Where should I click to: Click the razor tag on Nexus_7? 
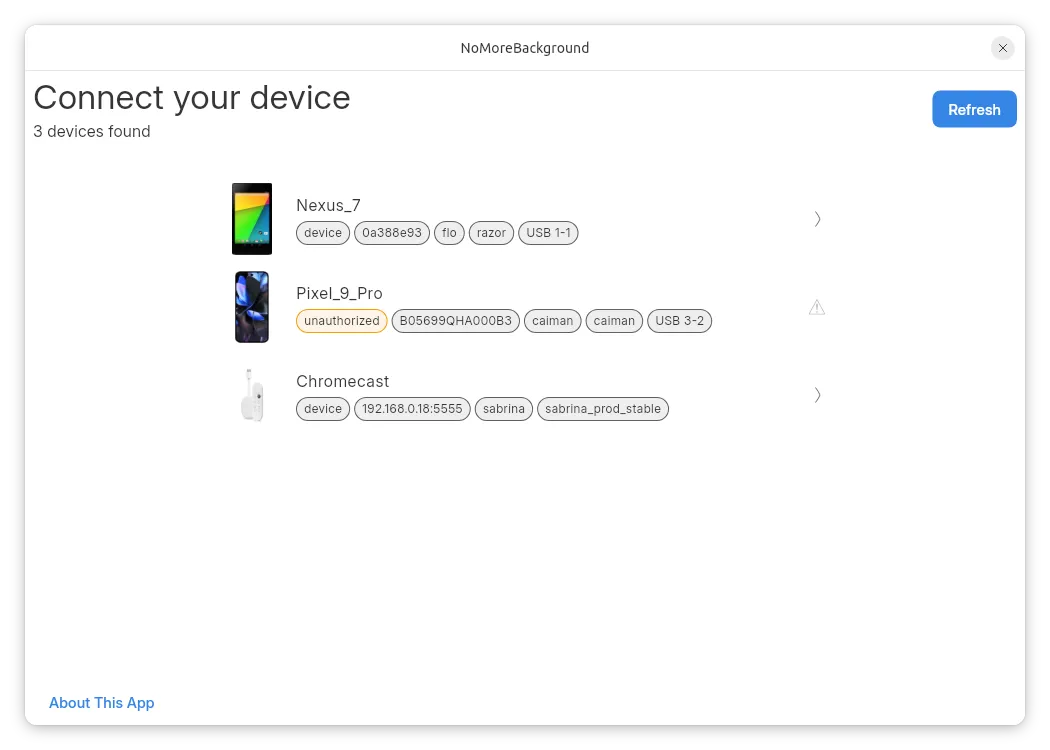491,233
